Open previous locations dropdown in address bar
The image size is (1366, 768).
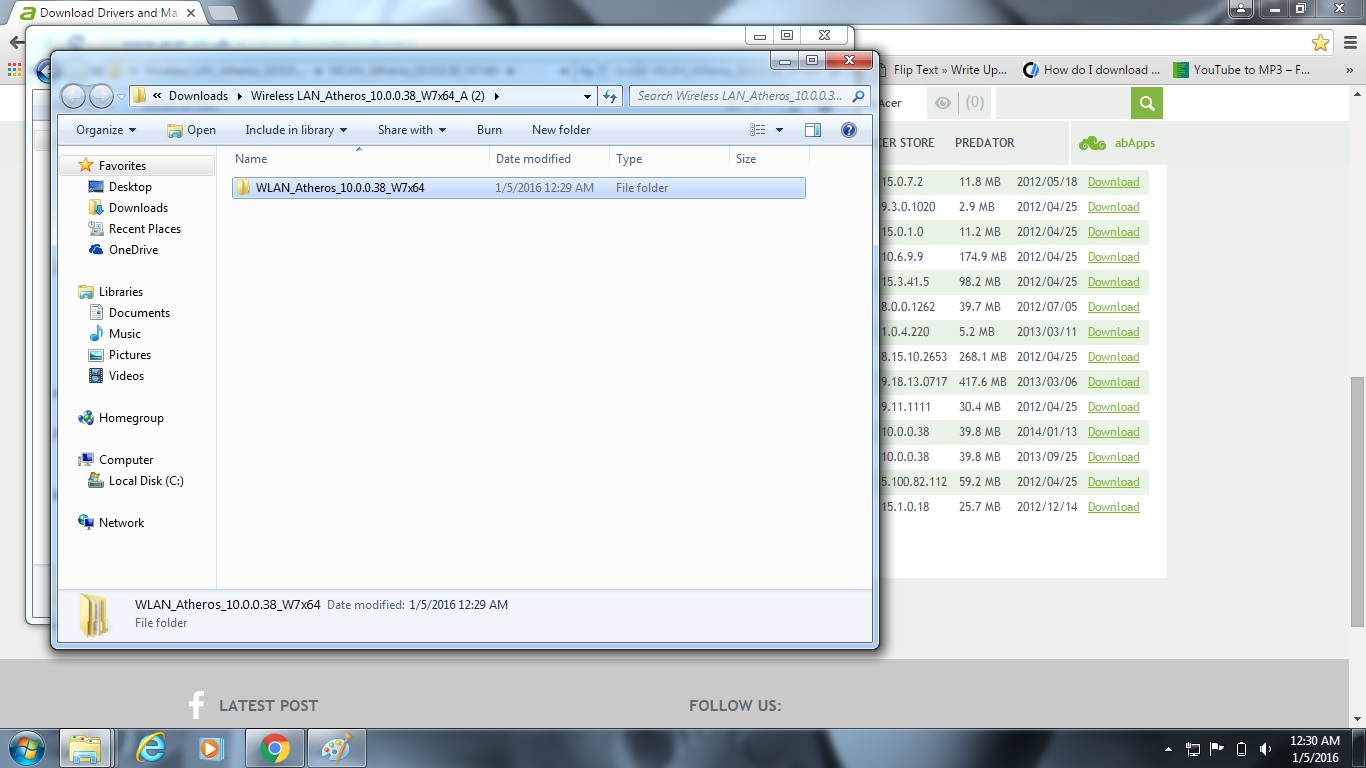(x=587, y=96)
